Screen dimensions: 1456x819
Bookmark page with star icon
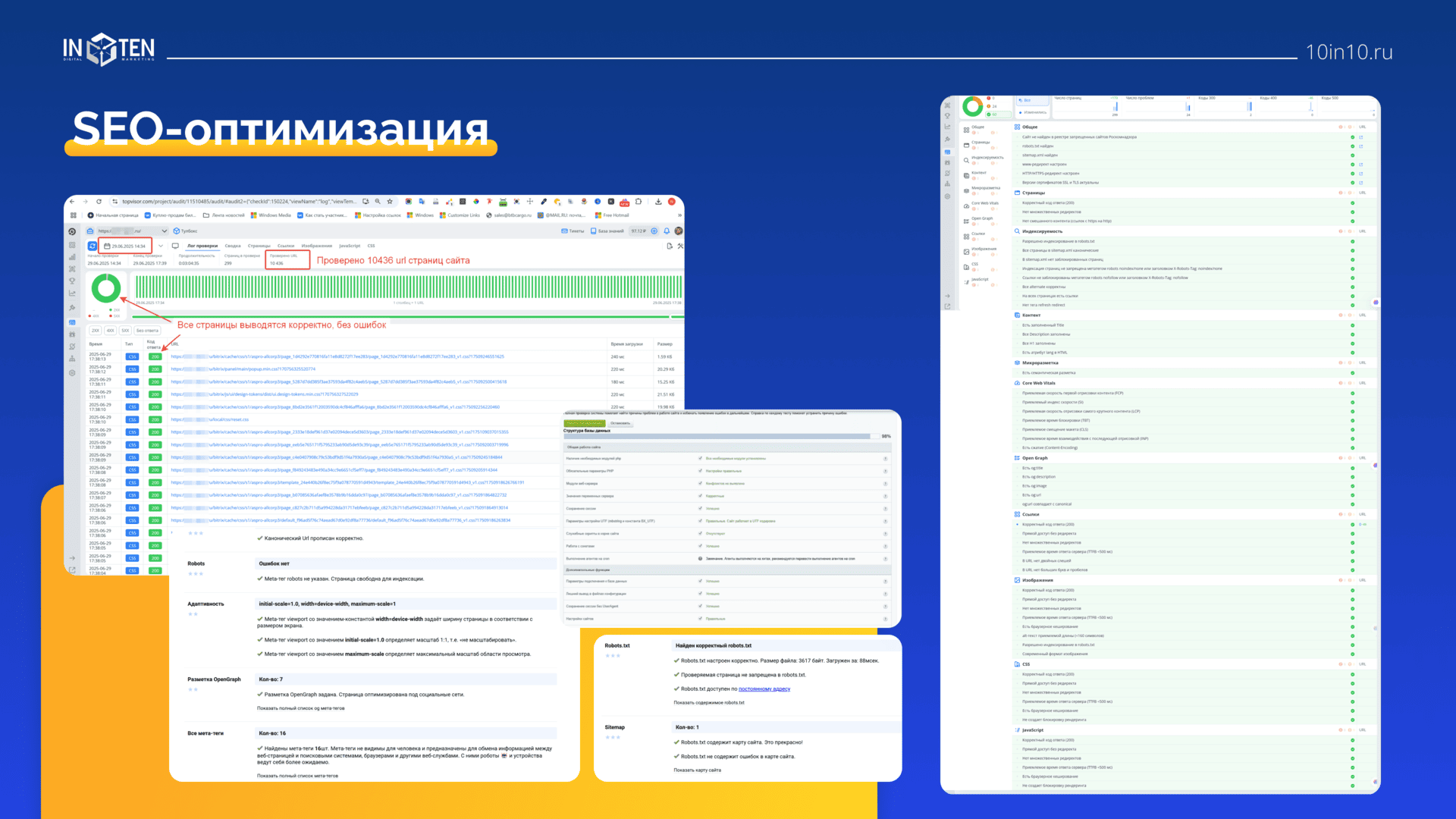click(390, 202)
